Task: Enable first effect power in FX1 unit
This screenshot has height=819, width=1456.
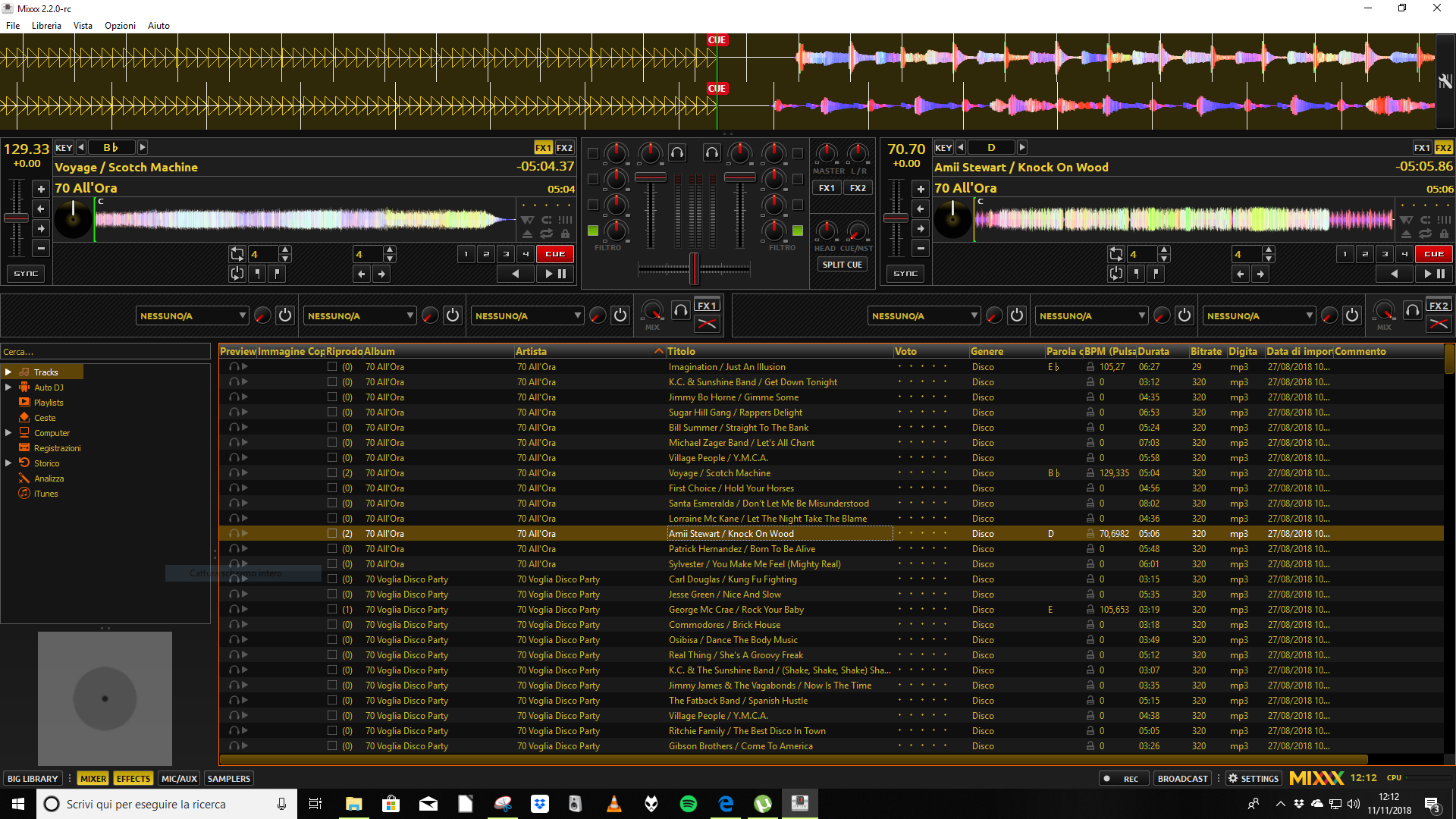Action: [x=285, y=315]
